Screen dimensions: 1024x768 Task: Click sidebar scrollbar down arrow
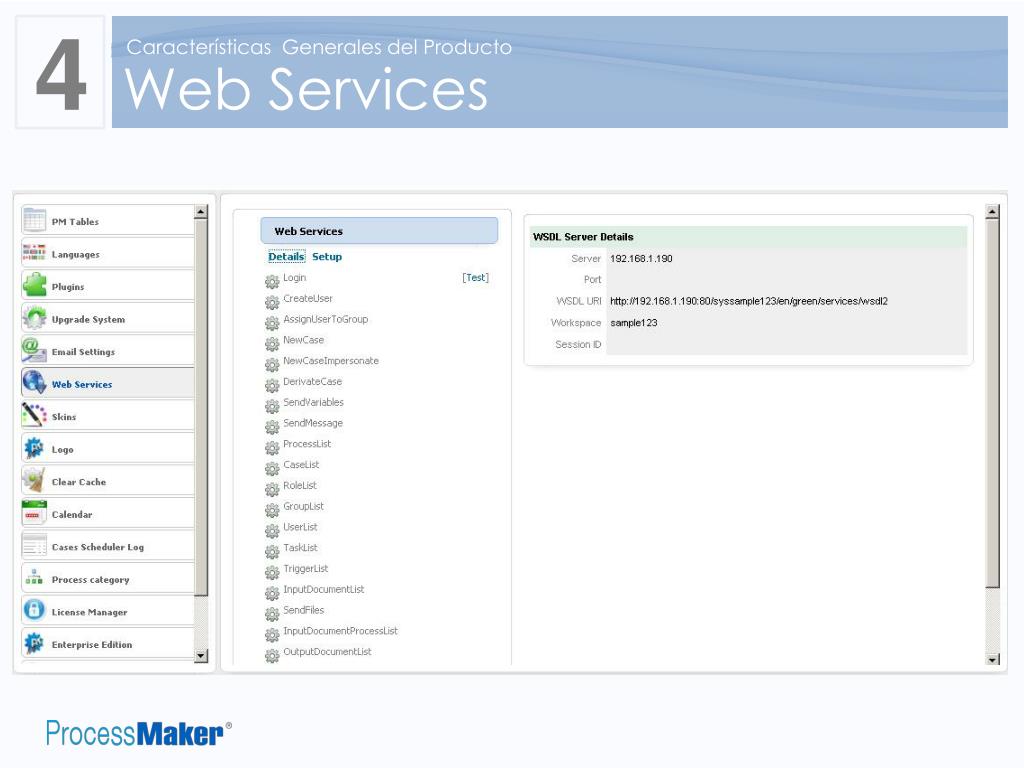pos(201,656)
